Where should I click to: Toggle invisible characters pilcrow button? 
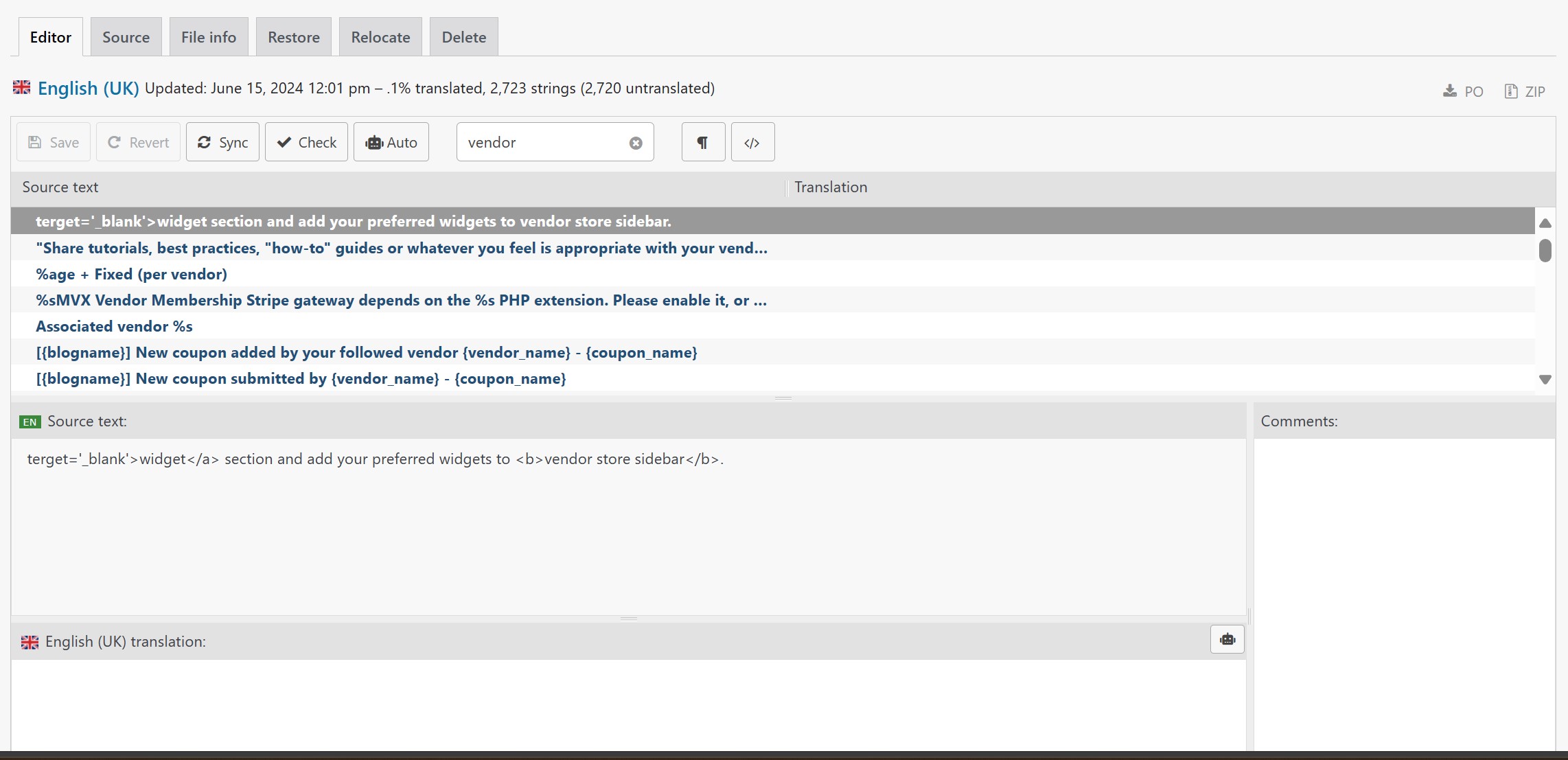703,142
